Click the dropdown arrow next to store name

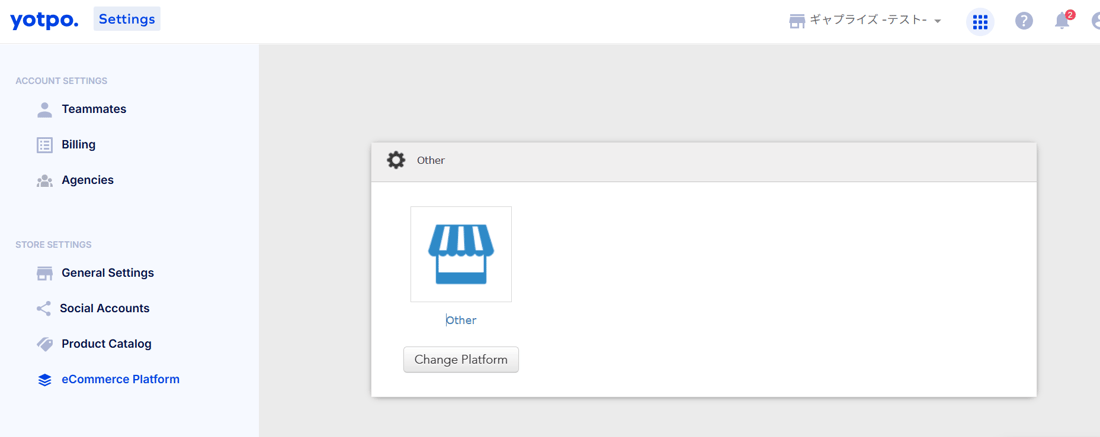click(937, 22)
